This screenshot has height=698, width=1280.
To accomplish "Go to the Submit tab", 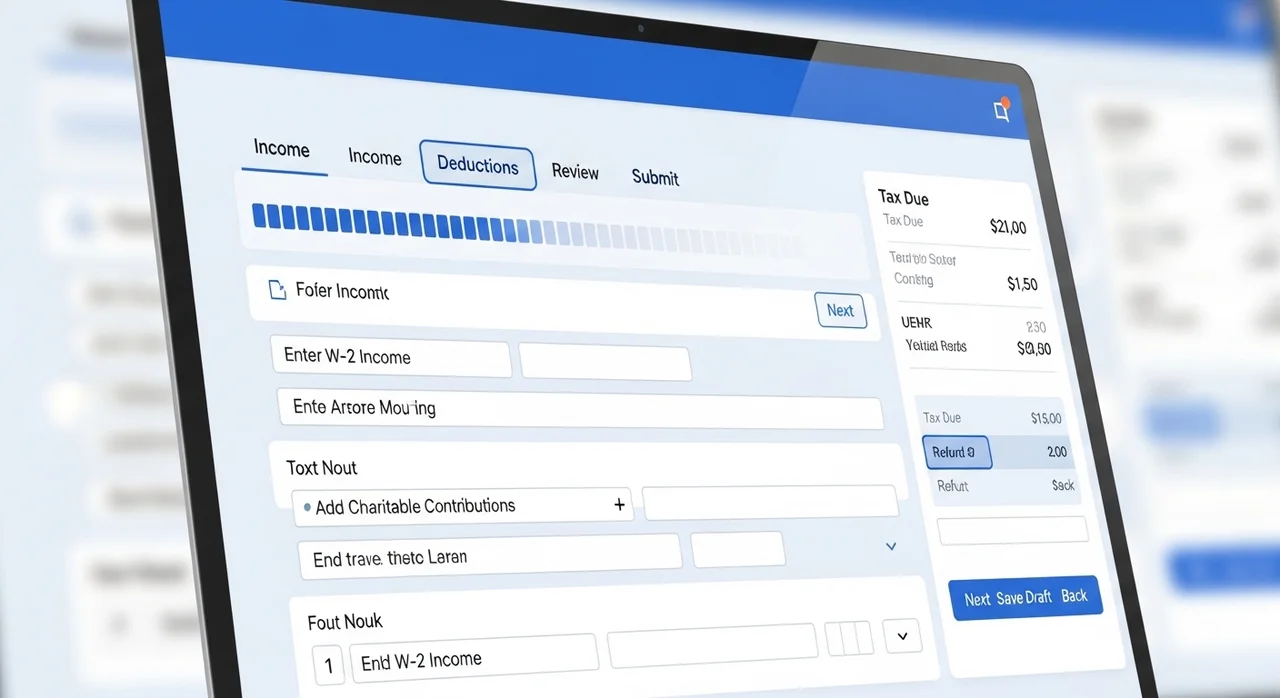I will click(x=655, y=177).
